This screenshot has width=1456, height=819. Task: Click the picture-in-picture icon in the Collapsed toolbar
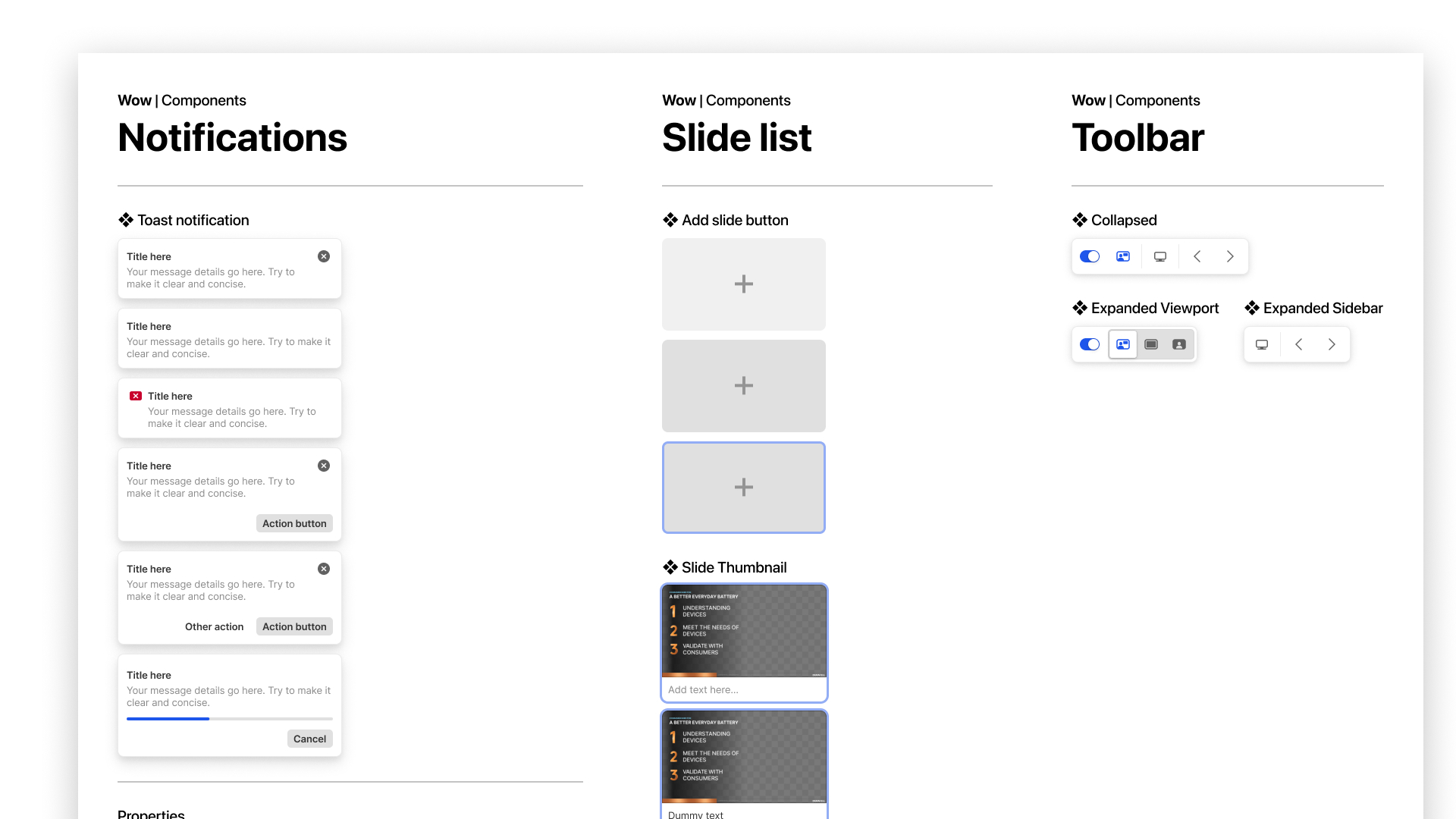(1123, 256)
